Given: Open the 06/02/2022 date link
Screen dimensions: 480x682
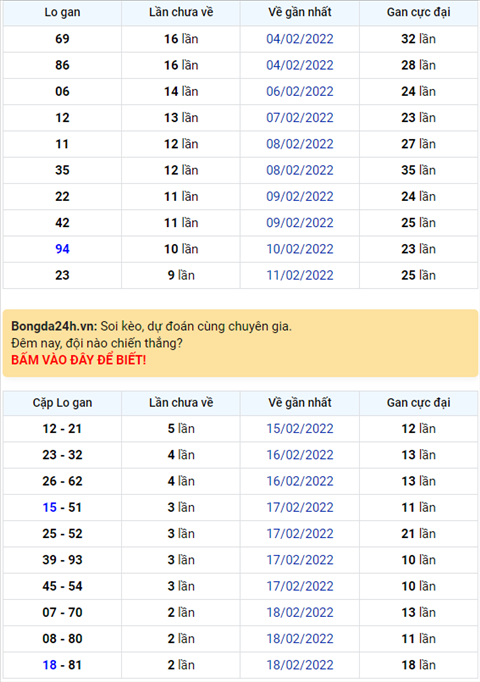Looking at the screenshot, I should pyautogui.click(x=300, y=91).
